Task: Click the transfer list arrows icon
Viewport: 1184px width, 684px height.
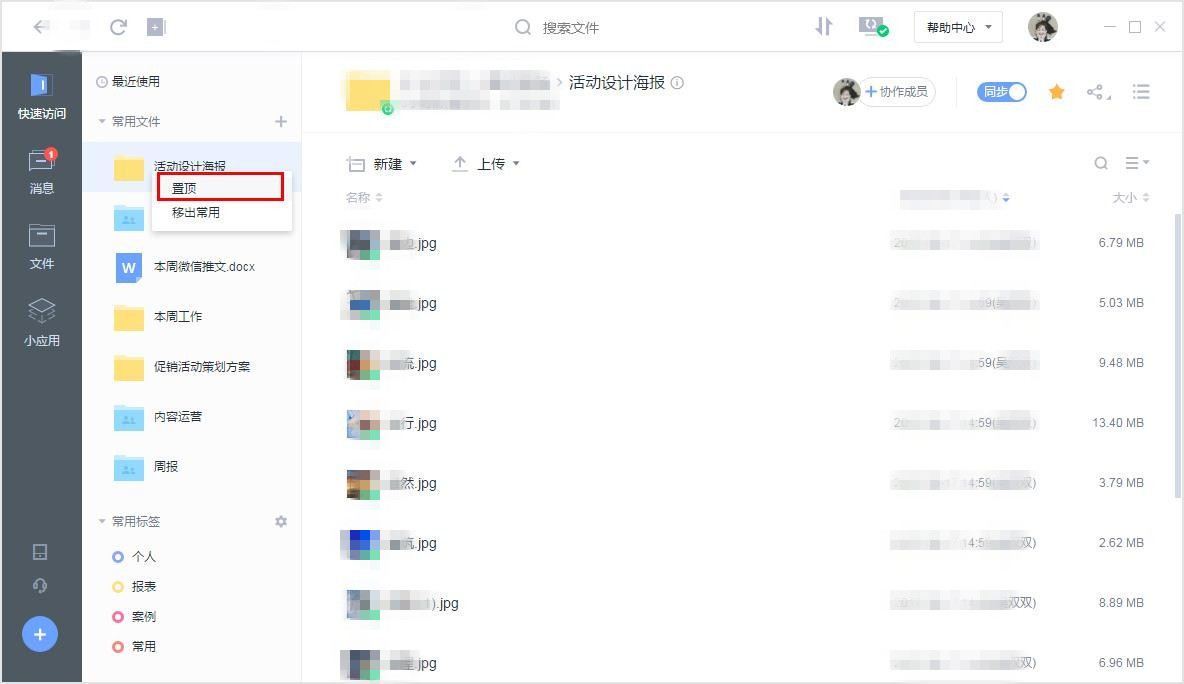Action: (x=823, y=27)
